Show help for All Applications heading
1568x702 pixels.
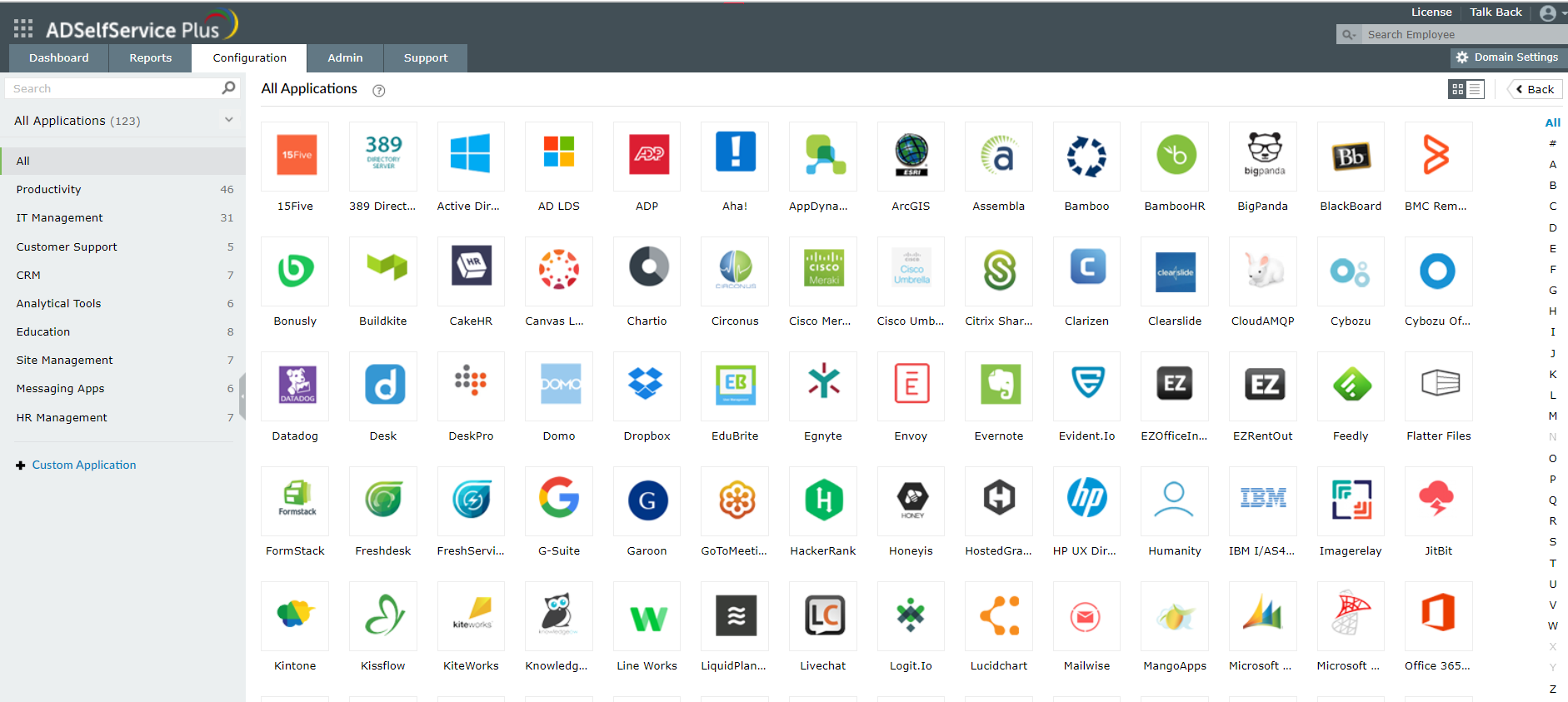[379, 90]
